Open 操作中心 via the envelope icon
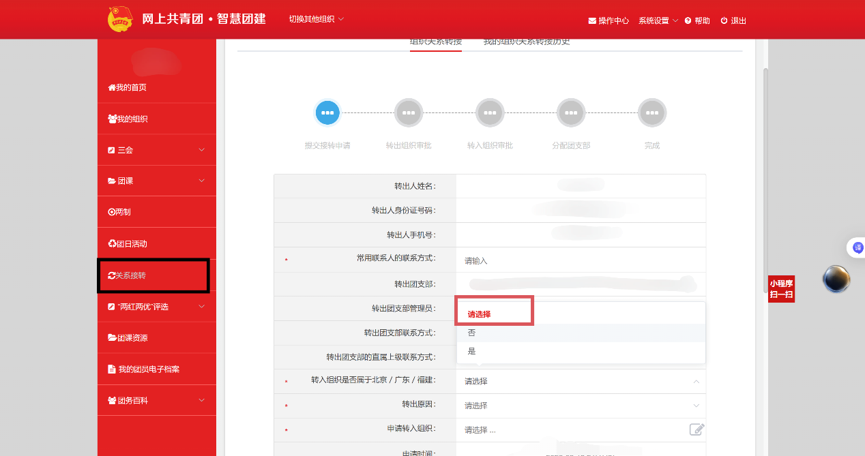865x456 pixels. [x=608, y=21]
